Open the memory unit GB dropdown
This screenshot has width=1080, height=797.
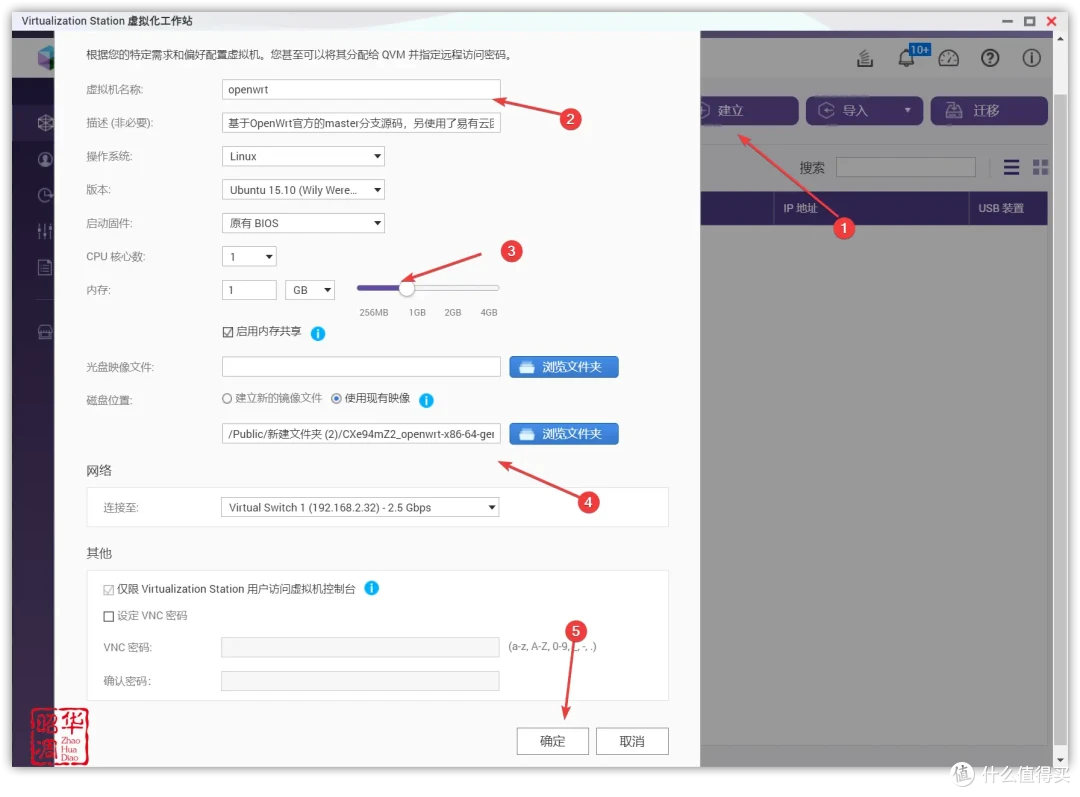(x=310, y=290)
